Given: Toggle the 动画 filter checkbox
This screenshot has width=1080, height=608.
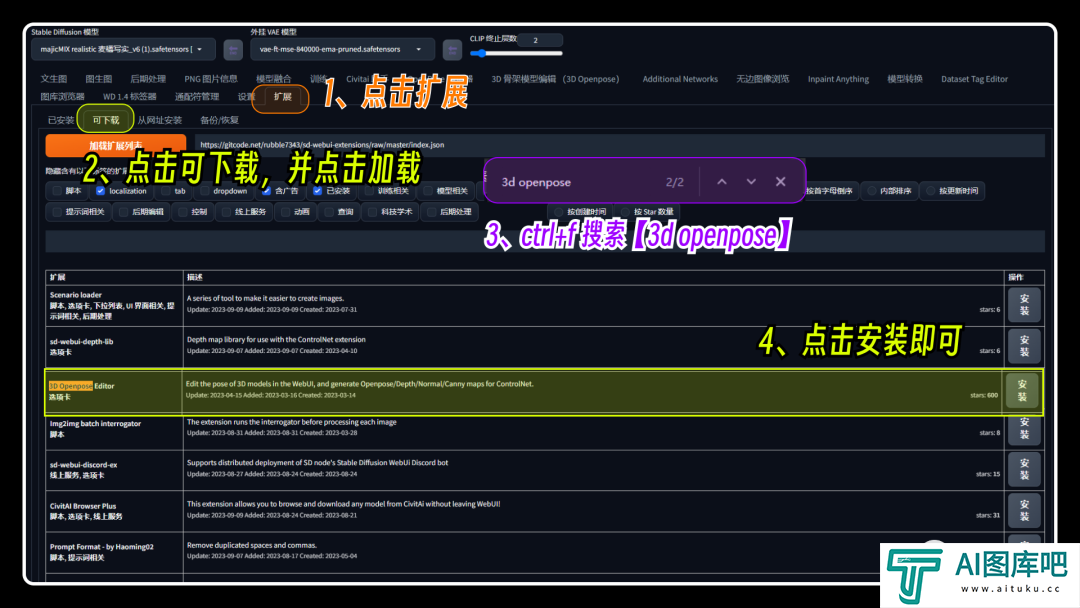Looking at the screenshot, I should tap(285, 212).
